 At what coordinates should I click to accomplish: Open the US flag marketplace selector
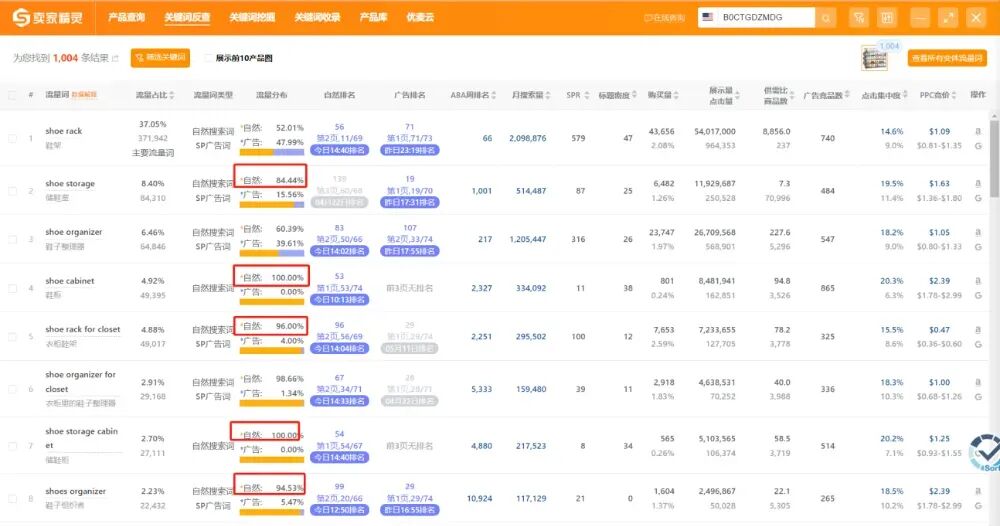point(707,17)
